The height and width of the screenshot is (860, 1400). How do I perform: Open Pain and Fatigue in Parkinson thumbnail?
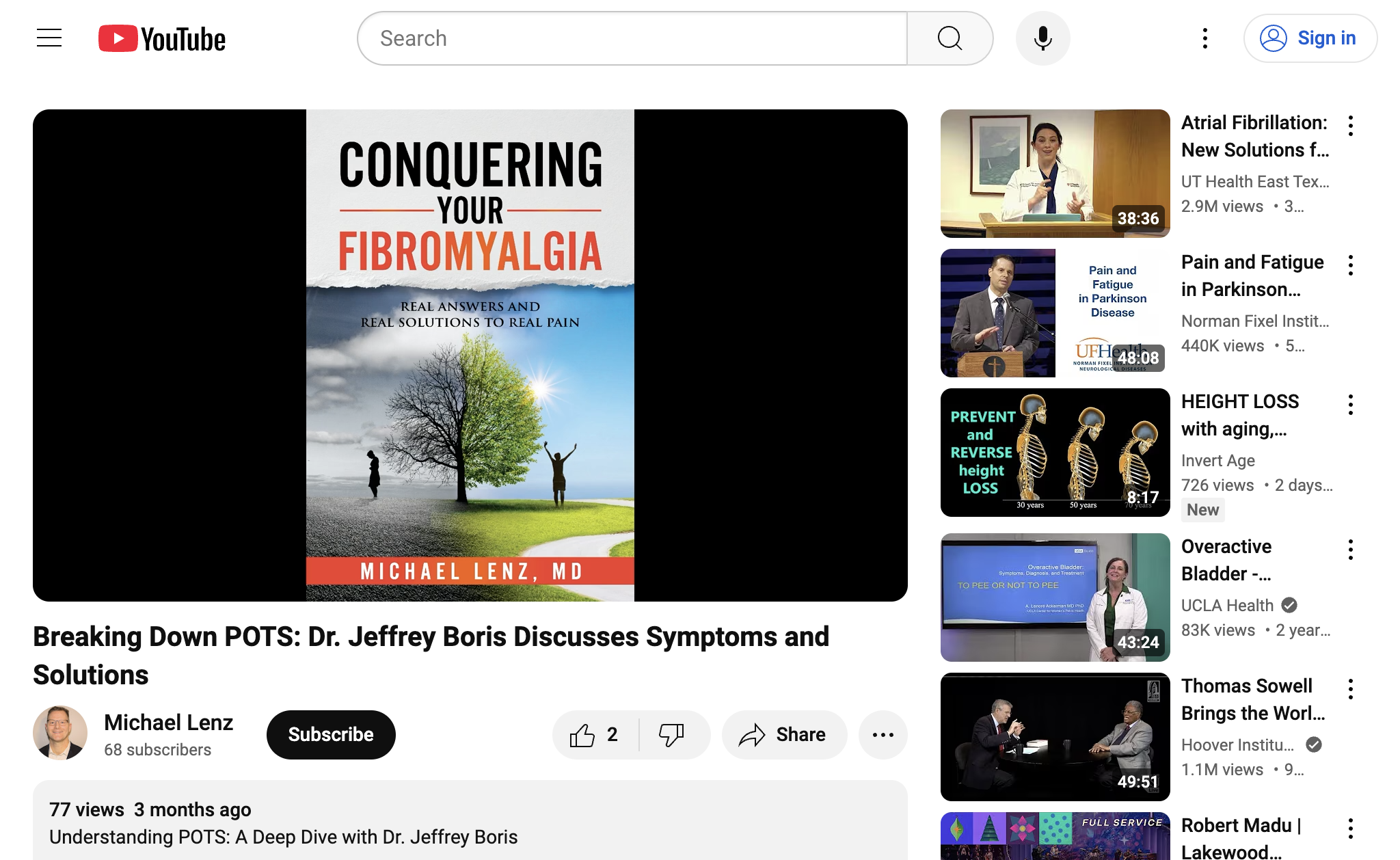point(1055,313)
